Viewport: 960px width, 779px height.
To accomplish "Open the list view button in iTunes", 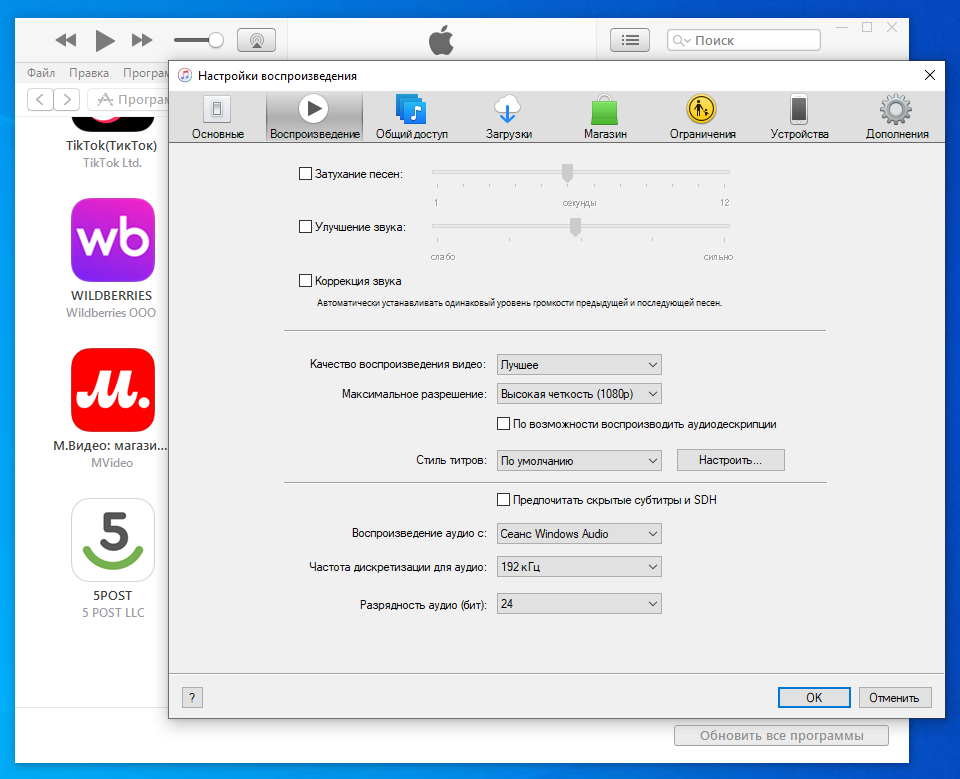I will coord(630,40).
